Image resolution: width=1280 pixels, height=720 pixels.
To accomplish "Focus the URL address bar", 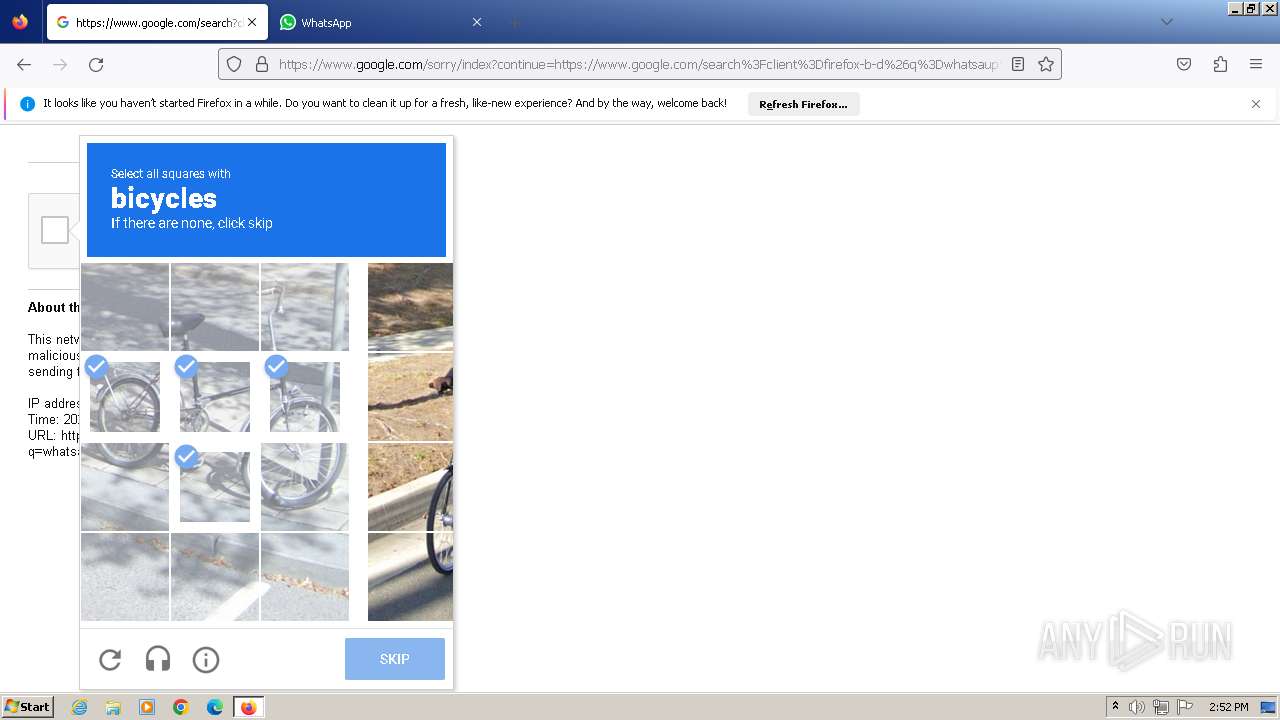I will [638, 64].
